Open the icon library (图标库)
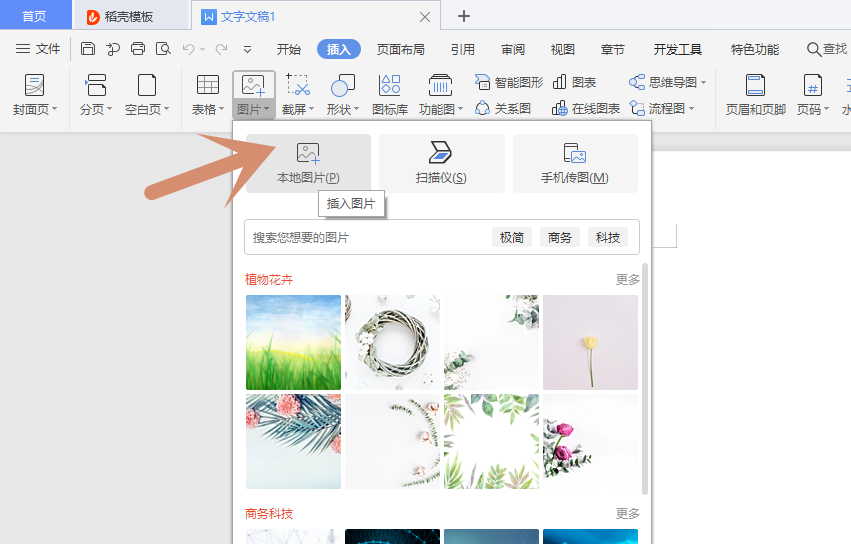This screenshot has height=544, width=851. (x=390, y=94)
